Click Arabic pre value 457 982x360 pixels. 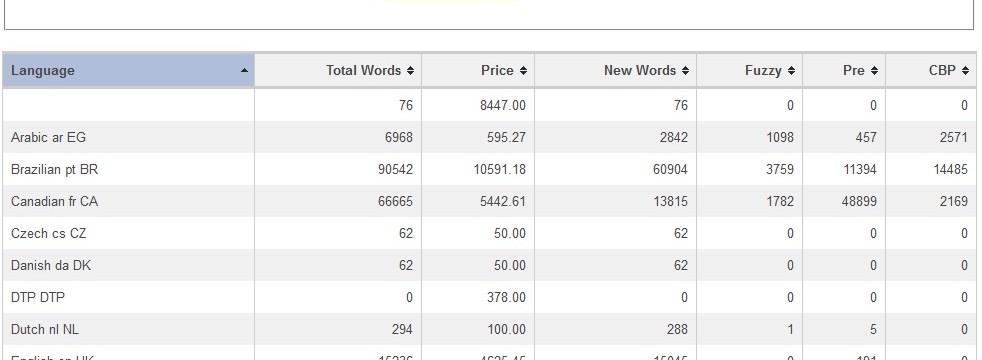pos(866,137)
